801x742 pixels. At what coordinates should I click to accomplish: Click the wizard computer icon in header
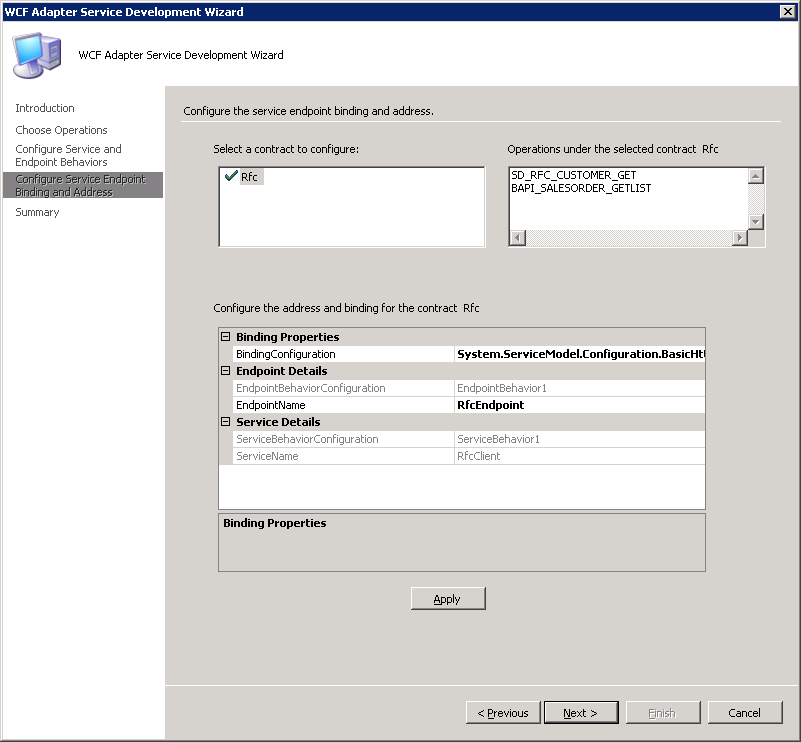(37, 56)
